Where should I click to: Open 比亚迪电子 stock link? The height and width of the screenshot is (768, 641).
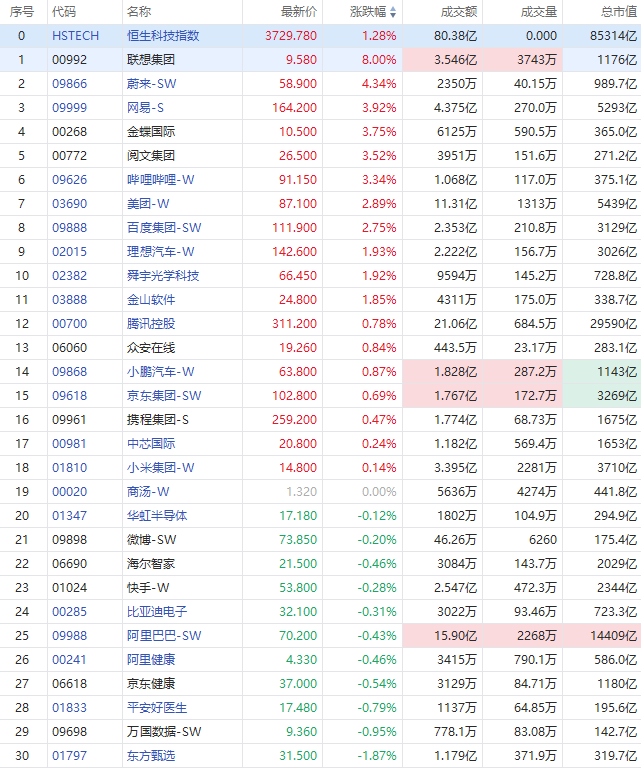[157, 612]
